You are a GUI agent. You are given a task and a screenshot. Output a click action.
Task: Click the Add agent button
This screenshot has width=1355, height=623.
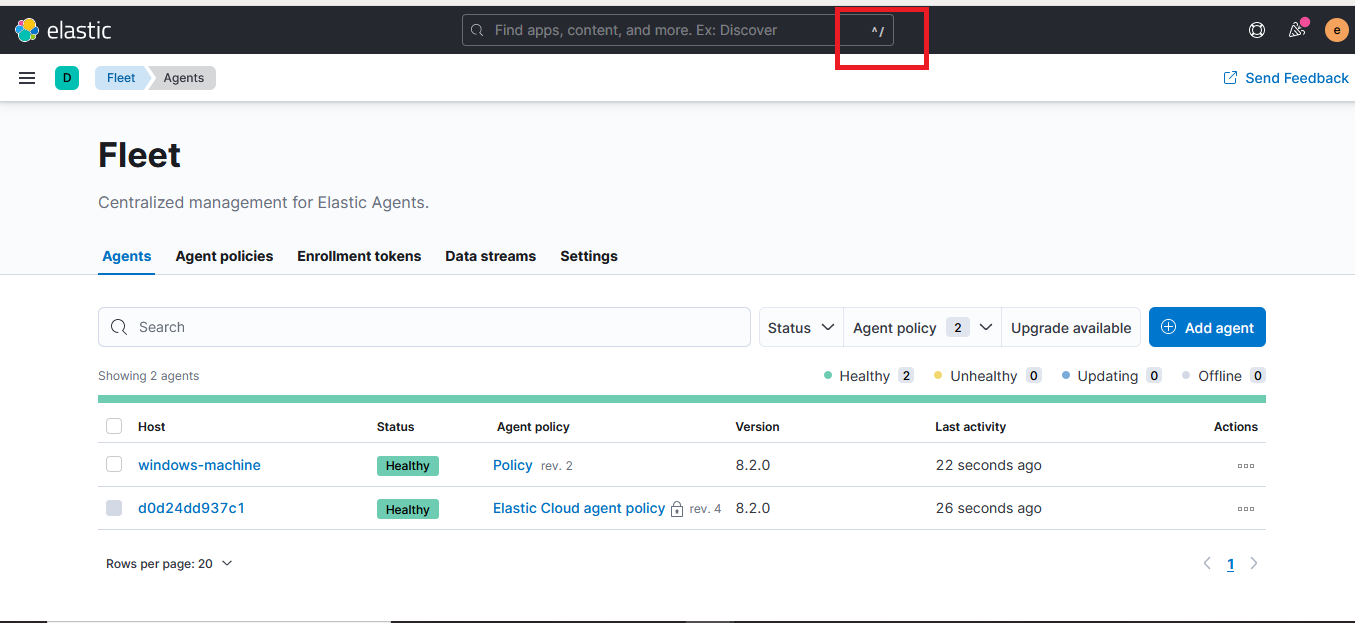click(1207, 327)
